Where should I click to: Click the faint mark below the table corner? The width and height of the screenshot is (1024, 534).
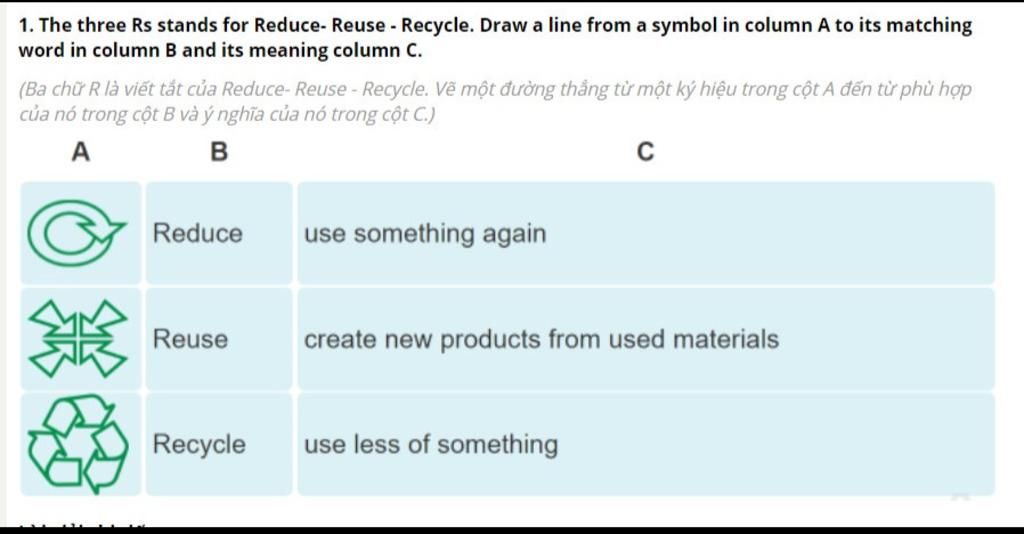(960, 497)
